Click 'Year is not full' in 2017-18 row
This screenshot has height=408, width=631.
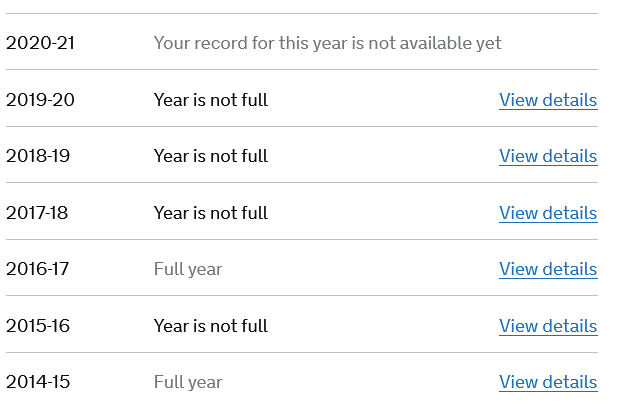pyautogui.click(x=210, y=213)
